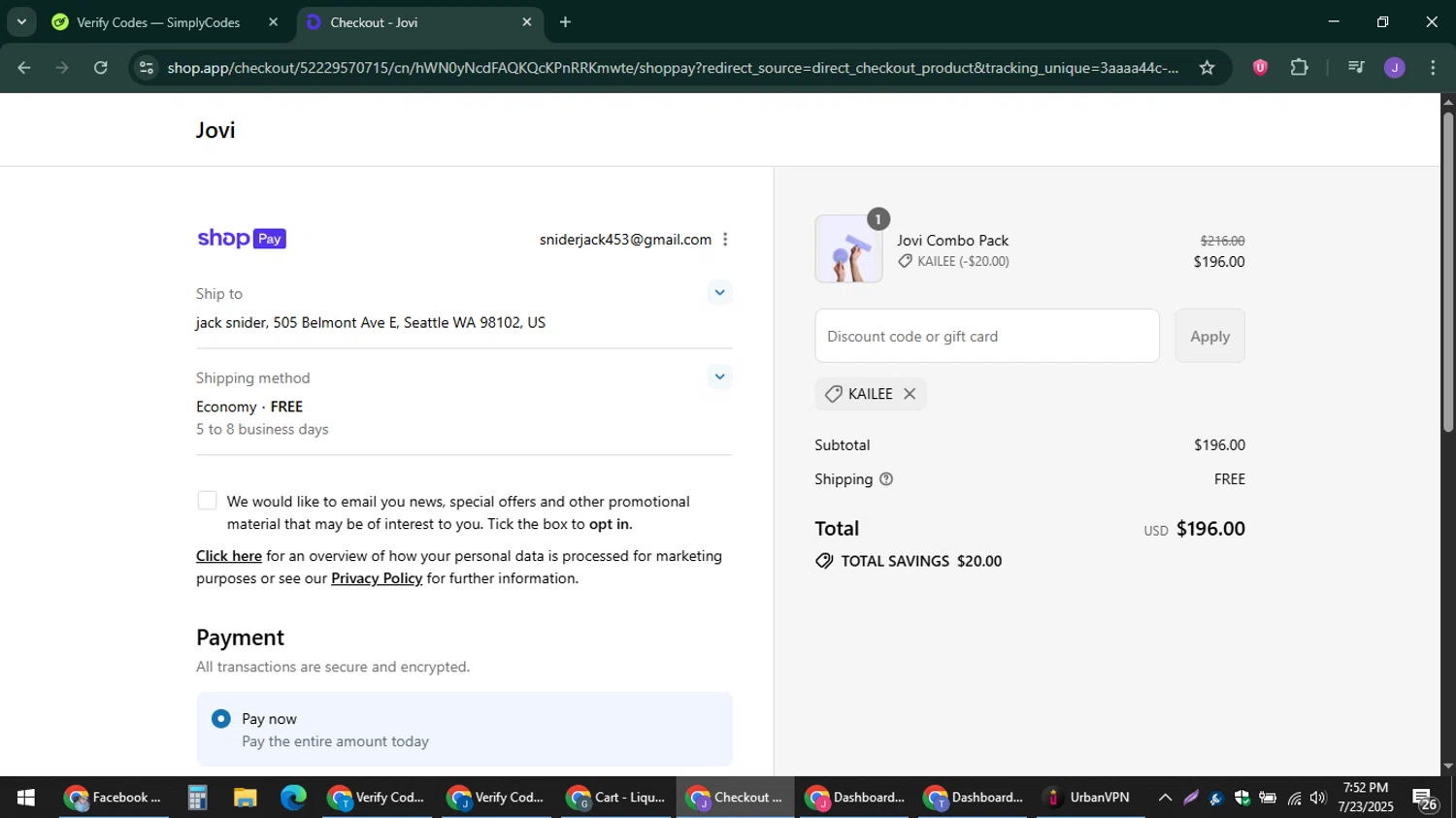Remove the KAILEE discount code
The width and height of the screenshot is (1456, 818).
click(x=910, y=394)
